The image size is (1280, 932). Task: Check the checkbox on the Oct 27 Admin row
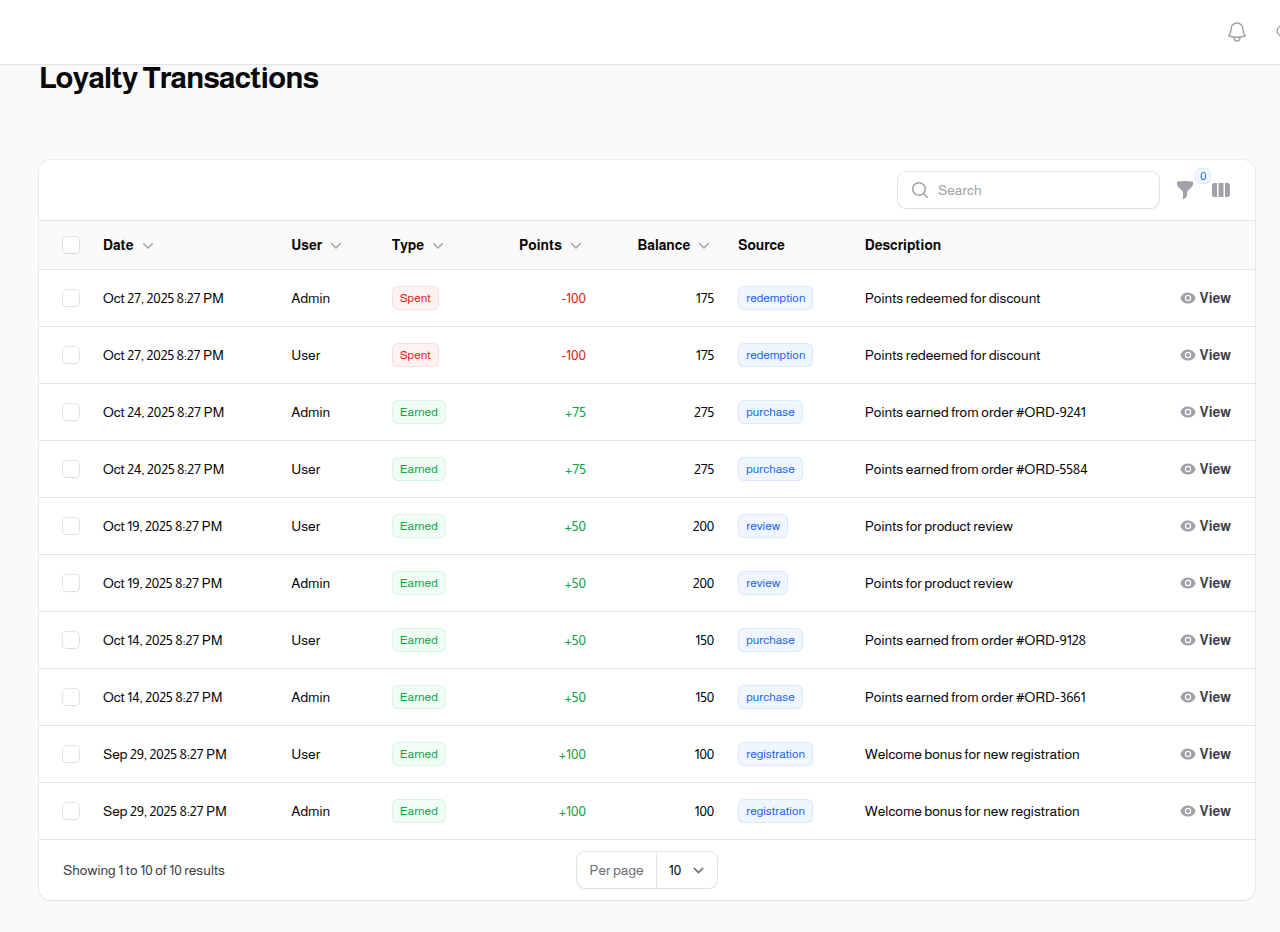[70, 297]
